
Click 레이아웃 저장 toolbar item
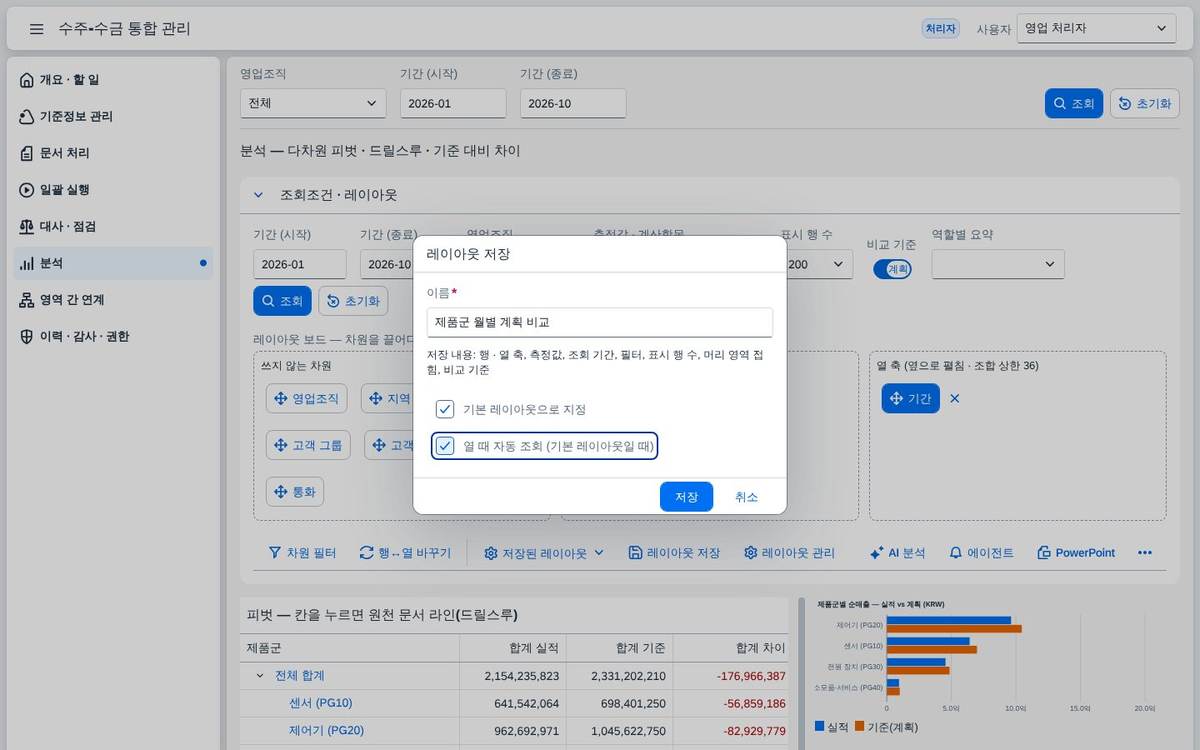click(674, 553)
